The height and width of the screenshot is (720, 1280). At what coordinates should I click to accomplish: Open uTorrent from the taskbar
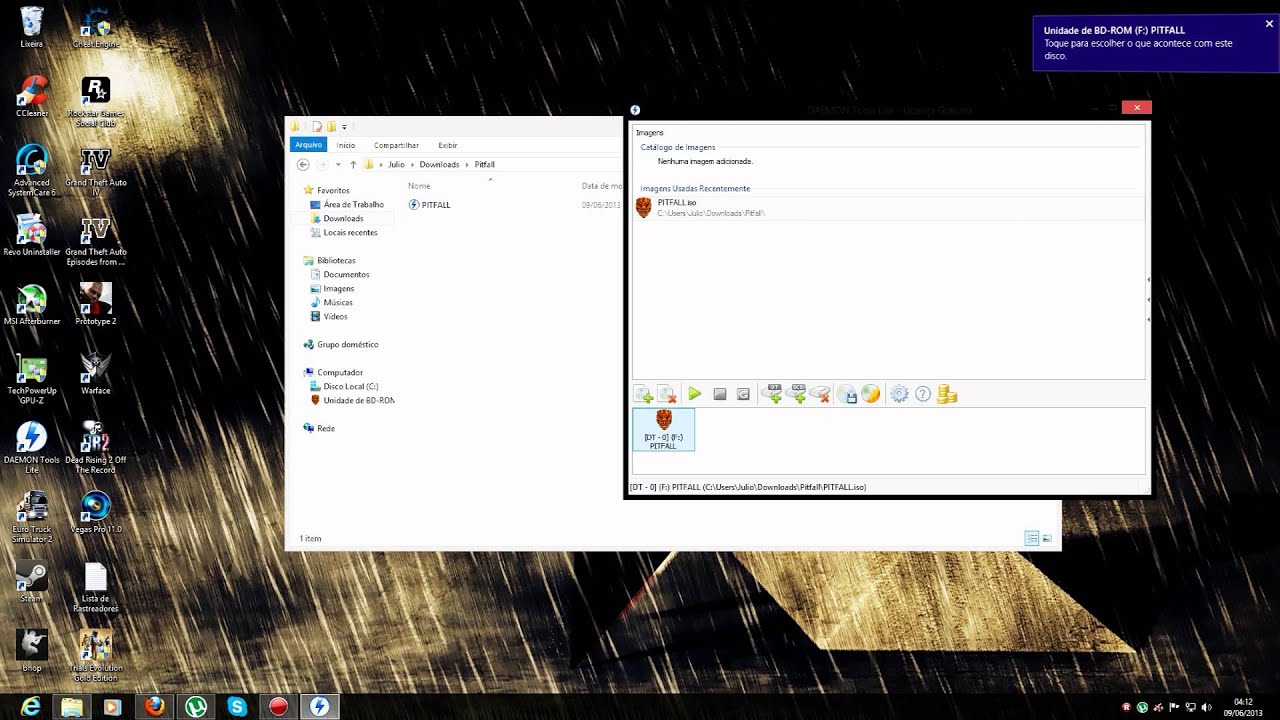point(195,707)
